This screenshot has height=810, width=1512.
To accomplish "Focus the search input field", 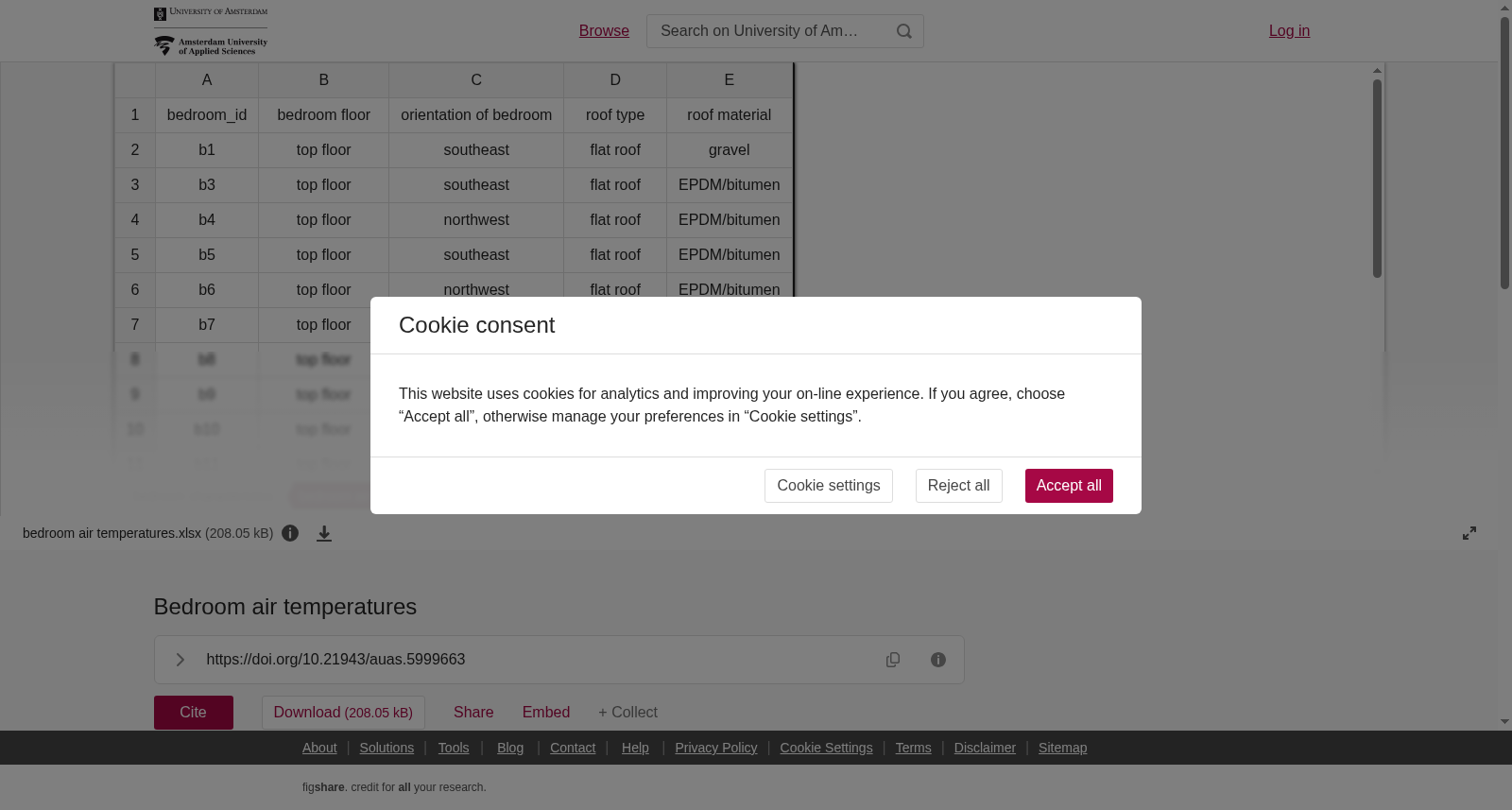I will [x=770, y=31].
